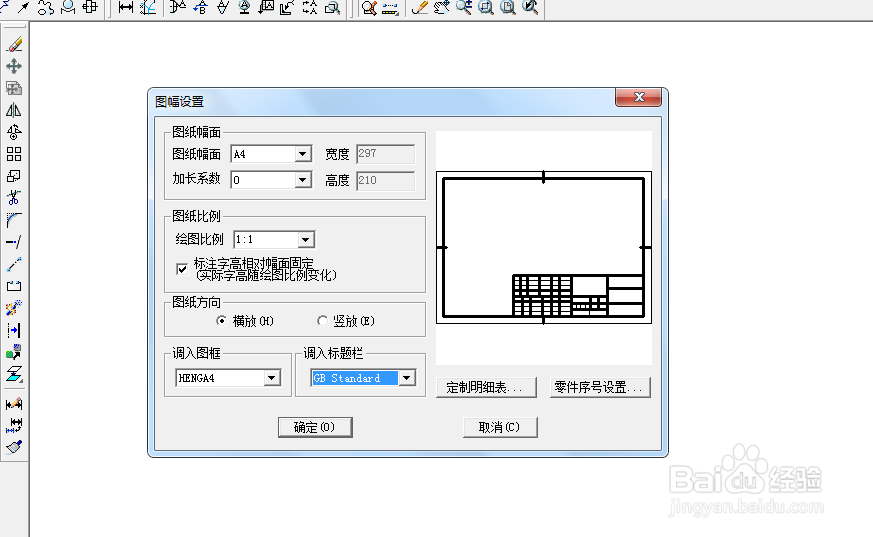Choose the Mirror tool with two triangles

[x=14, y=110]
